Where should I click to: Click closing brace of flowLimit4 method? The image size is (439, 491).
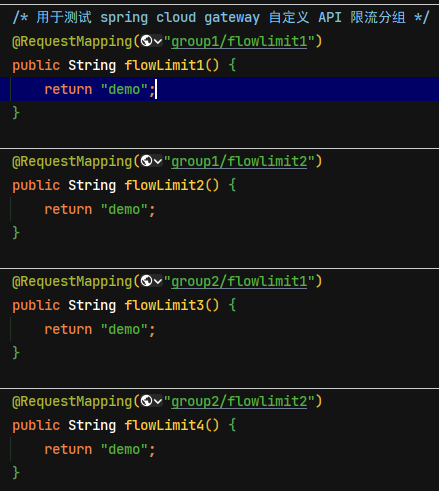tap(16, 473)
